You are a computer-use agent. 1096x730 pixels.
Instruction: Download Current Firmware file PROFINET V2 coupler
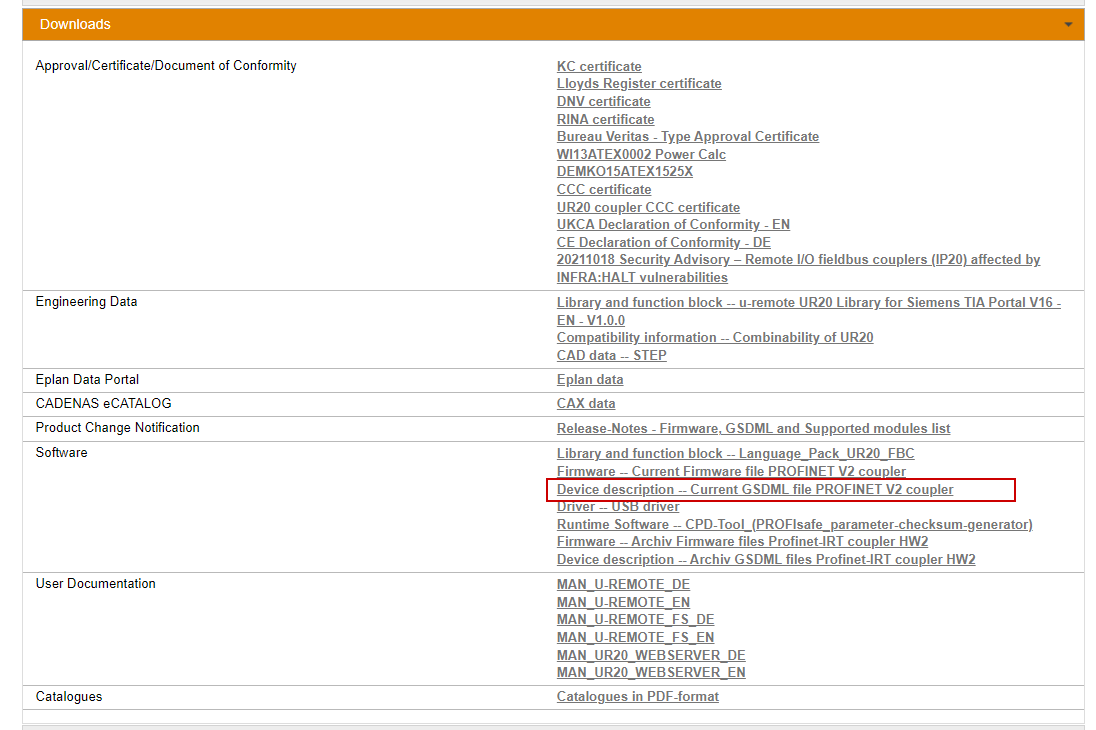click(x=731, y=472)
